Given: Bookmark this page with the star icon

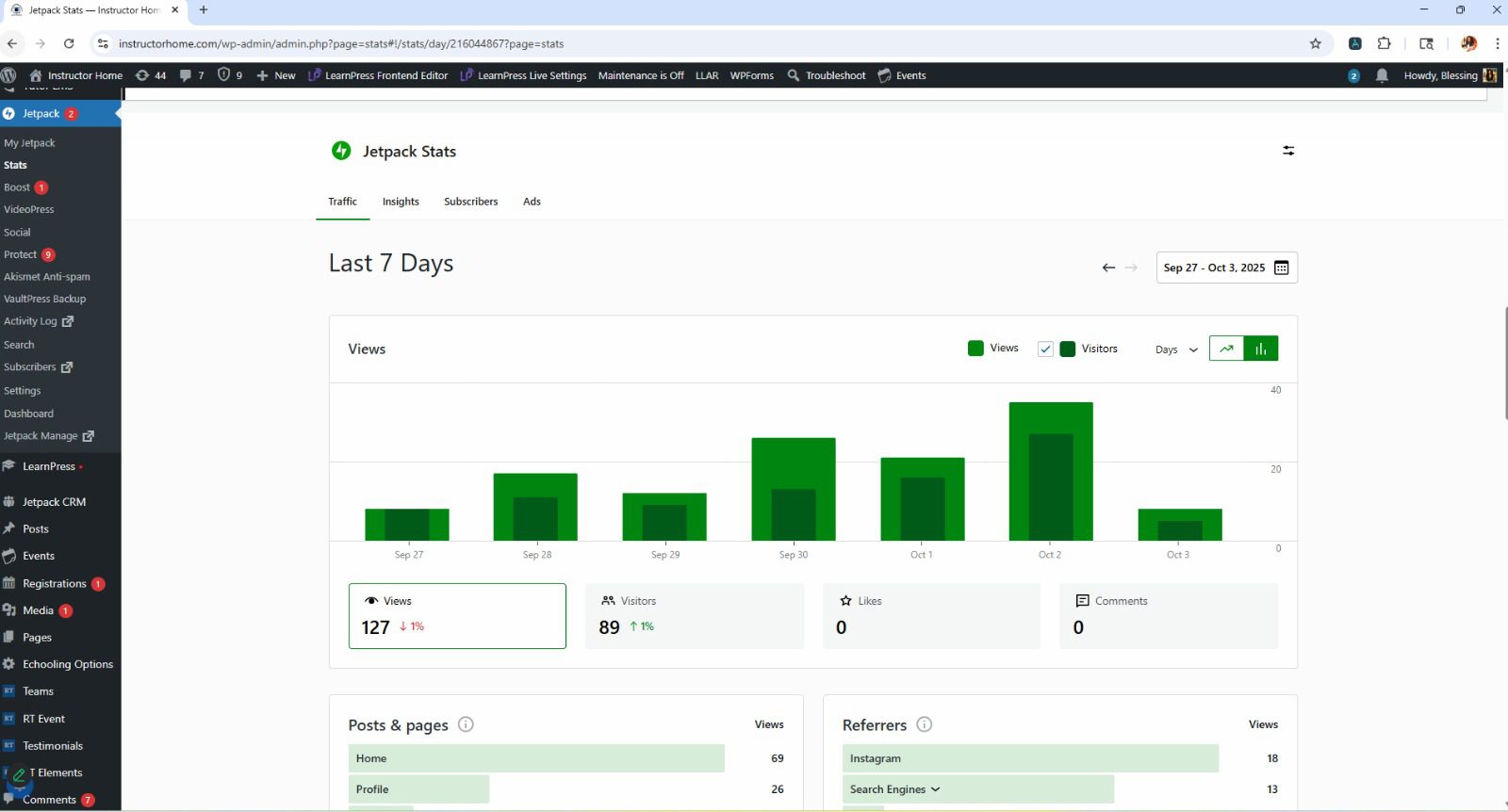Looking at the screenshot, I should pyautogui.click(x=1315, y=43).
